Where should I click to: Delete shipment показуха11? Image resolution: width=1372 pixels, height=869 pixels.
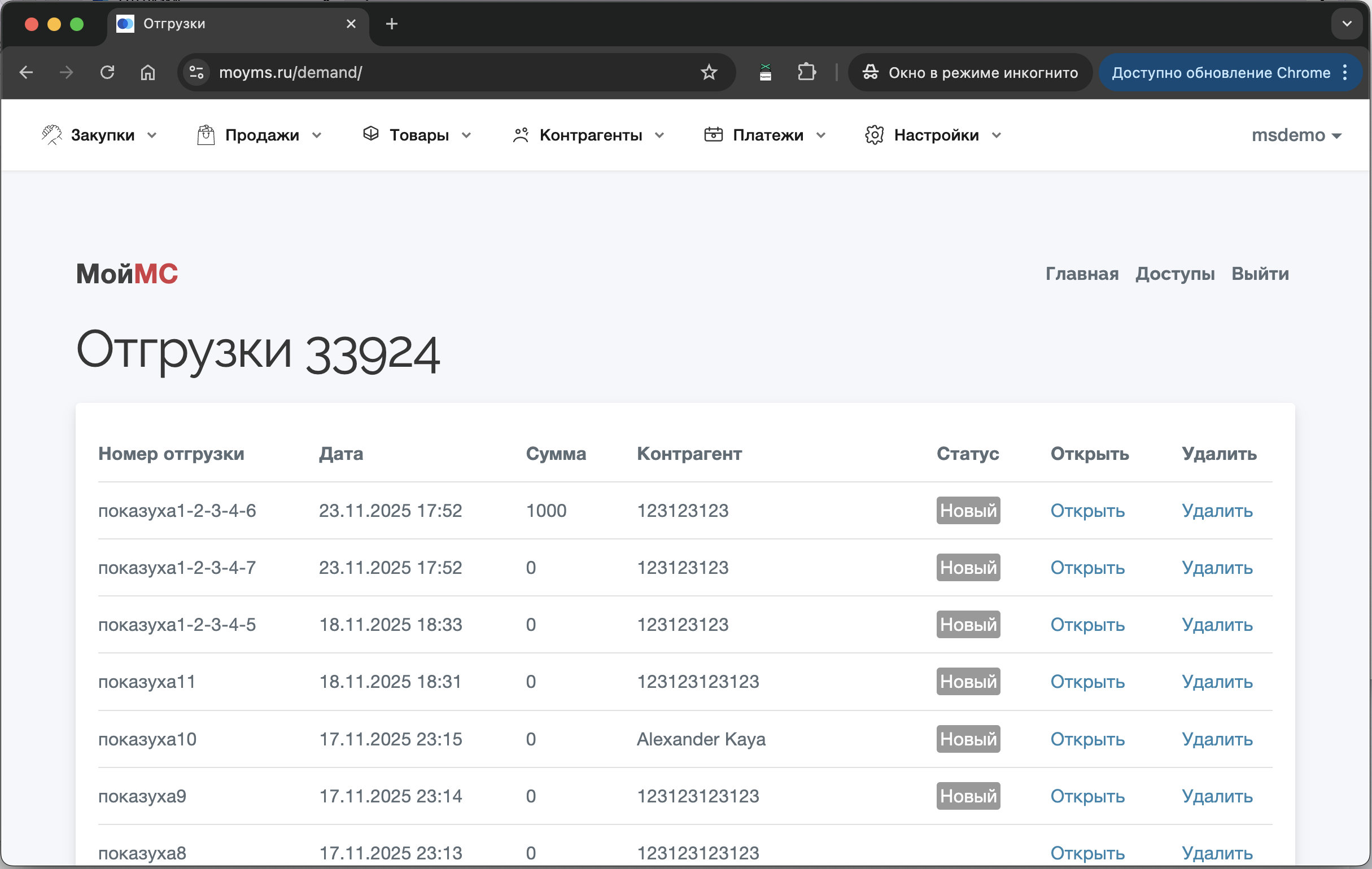(x=1217, y=682)
